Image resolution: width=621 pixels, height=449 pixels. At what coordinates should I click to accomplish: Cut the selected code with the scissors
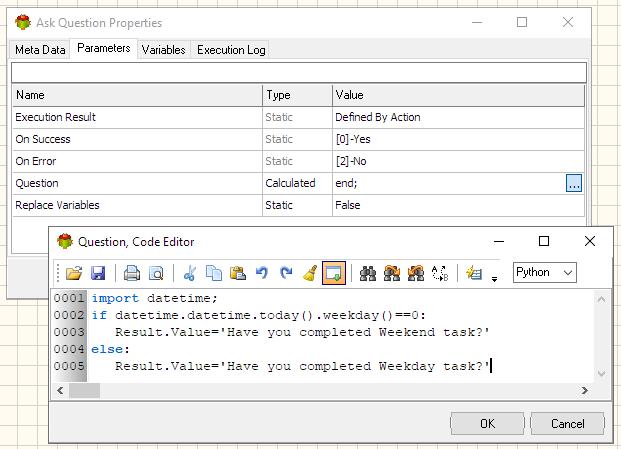click(x=190, y=273)
